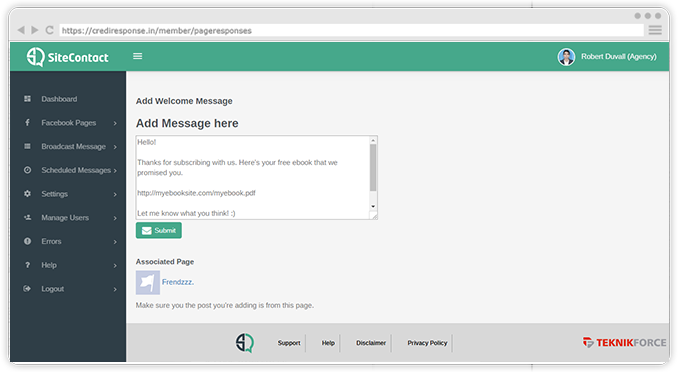
Task: Click the browser forward arrow
Action: 35,30
